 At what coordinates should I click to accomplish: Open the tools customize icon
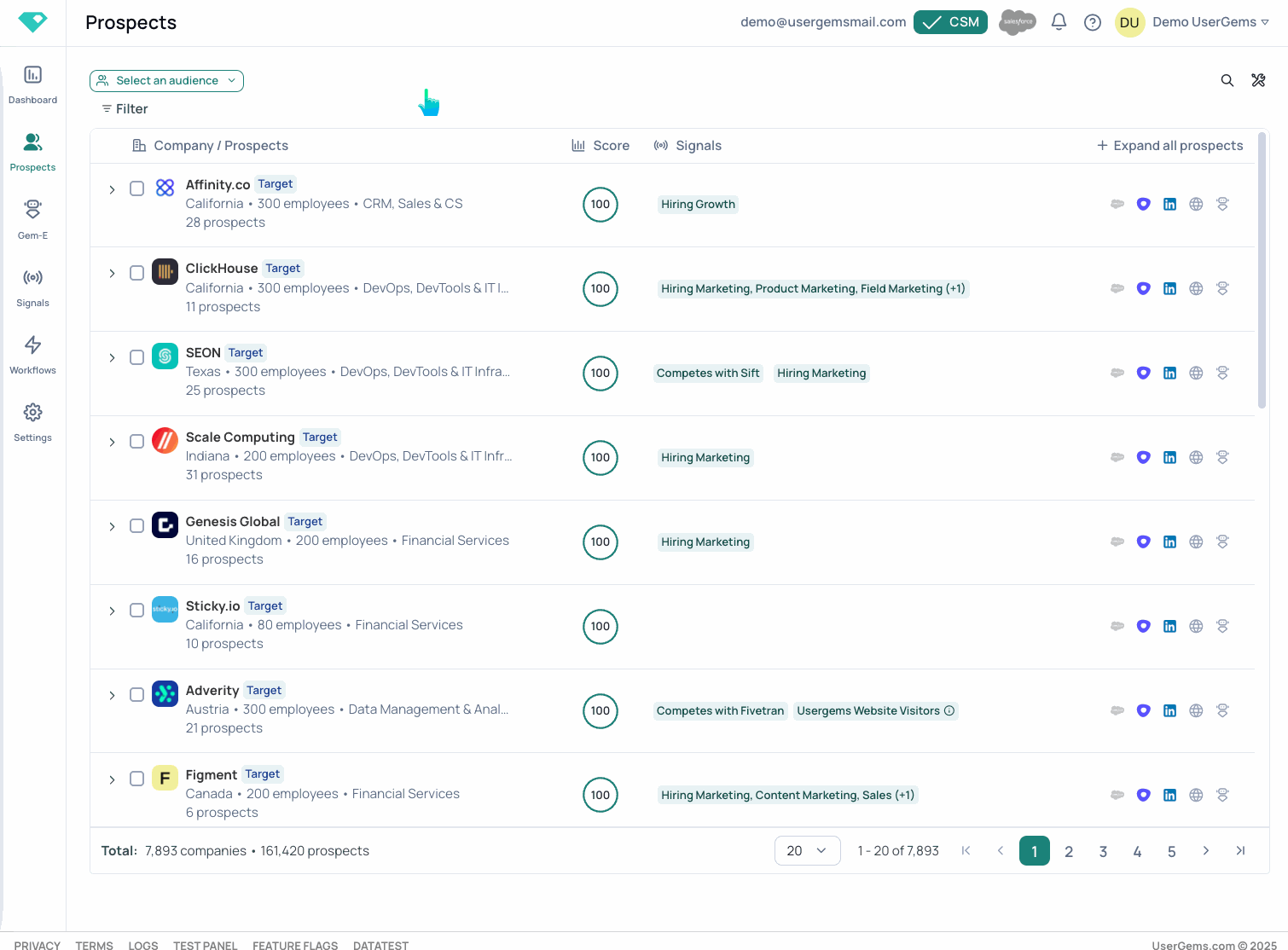click(x=1258, y=80)
